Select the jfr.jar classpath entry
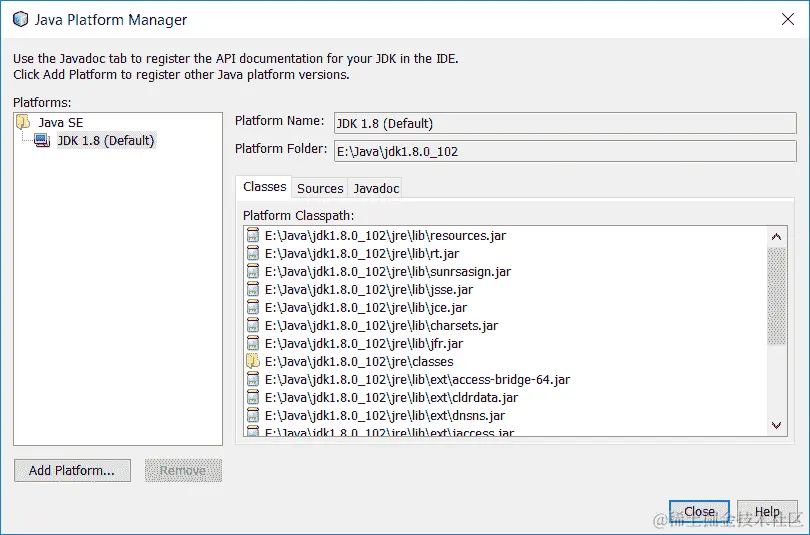 (x=364, y=343)
